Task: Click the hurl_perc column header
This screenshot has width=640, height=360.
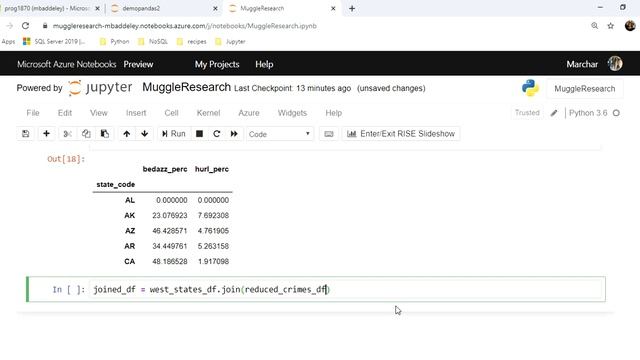Action: pos(212,169)
